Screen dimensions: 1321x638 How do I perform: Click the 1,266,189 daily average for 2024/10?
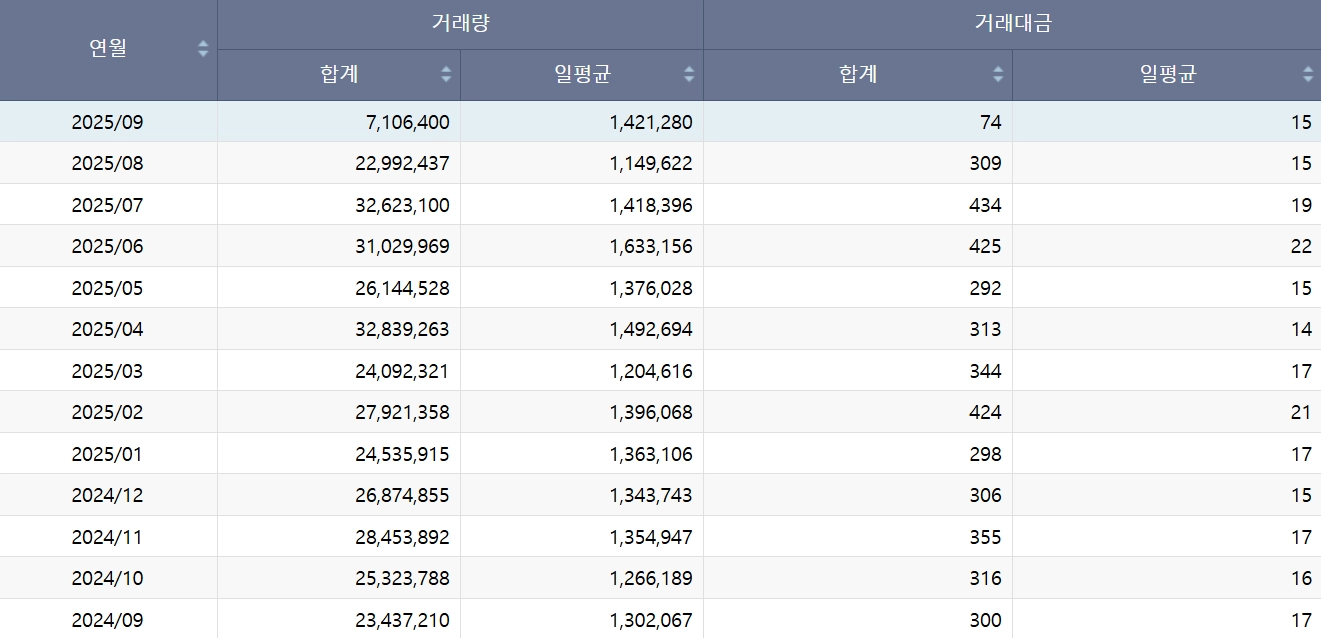click(650, 578)
